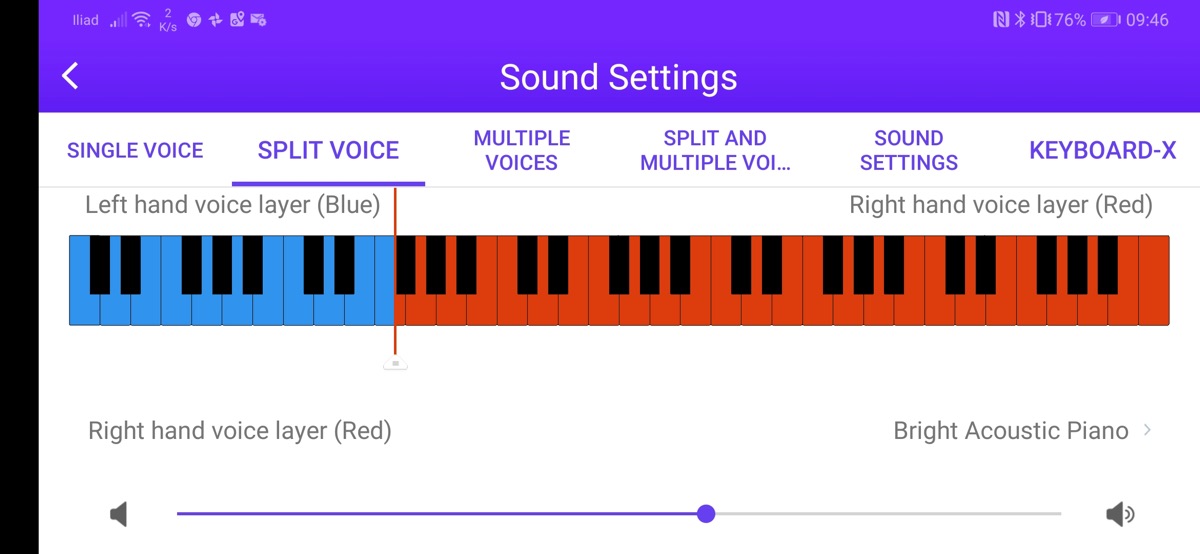Tap the Chrome notification icon
The image size is (1200, 554).
(x=194, y=20)
